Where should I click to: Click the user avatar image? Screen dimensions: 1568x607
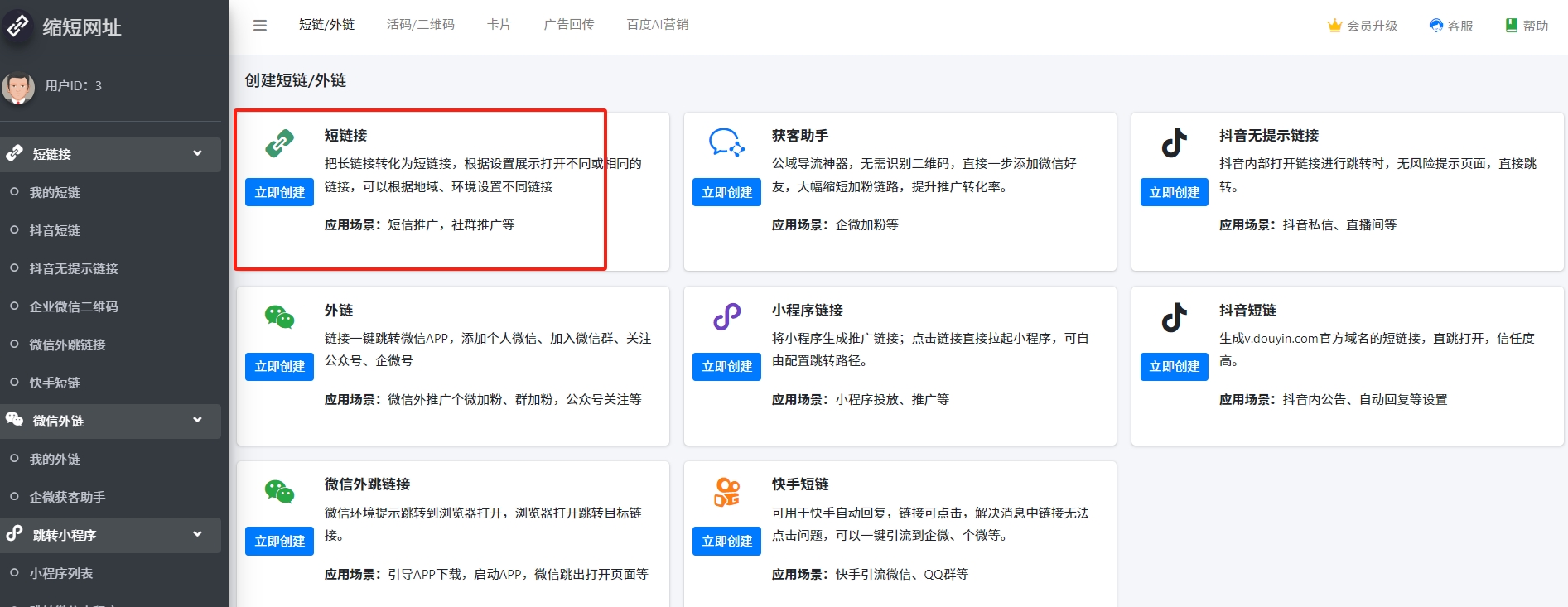click(x=18, y=87)
